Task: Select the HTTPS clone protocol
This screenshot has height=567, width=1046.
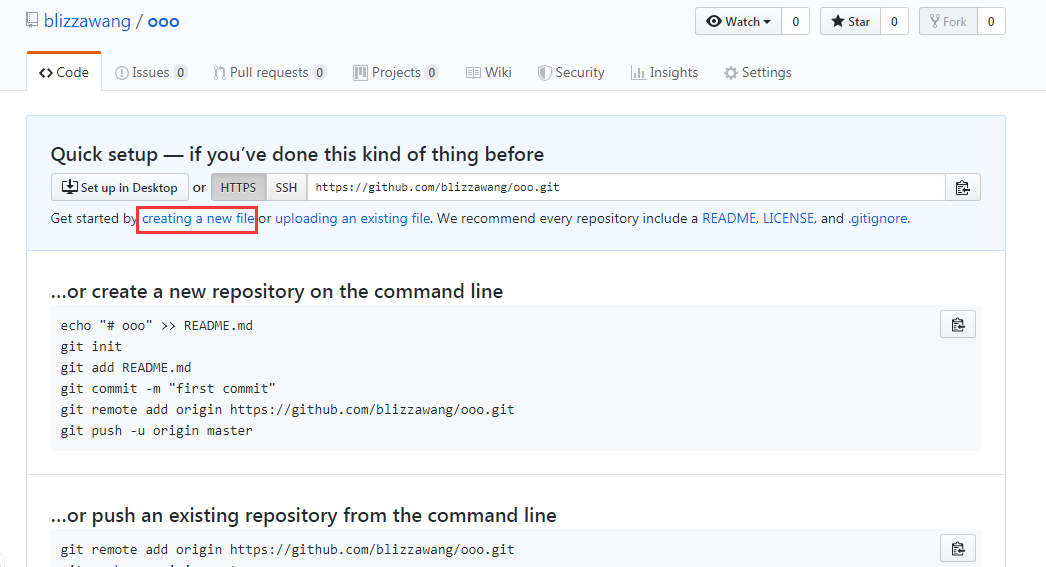Action: (x=238, y=187)
